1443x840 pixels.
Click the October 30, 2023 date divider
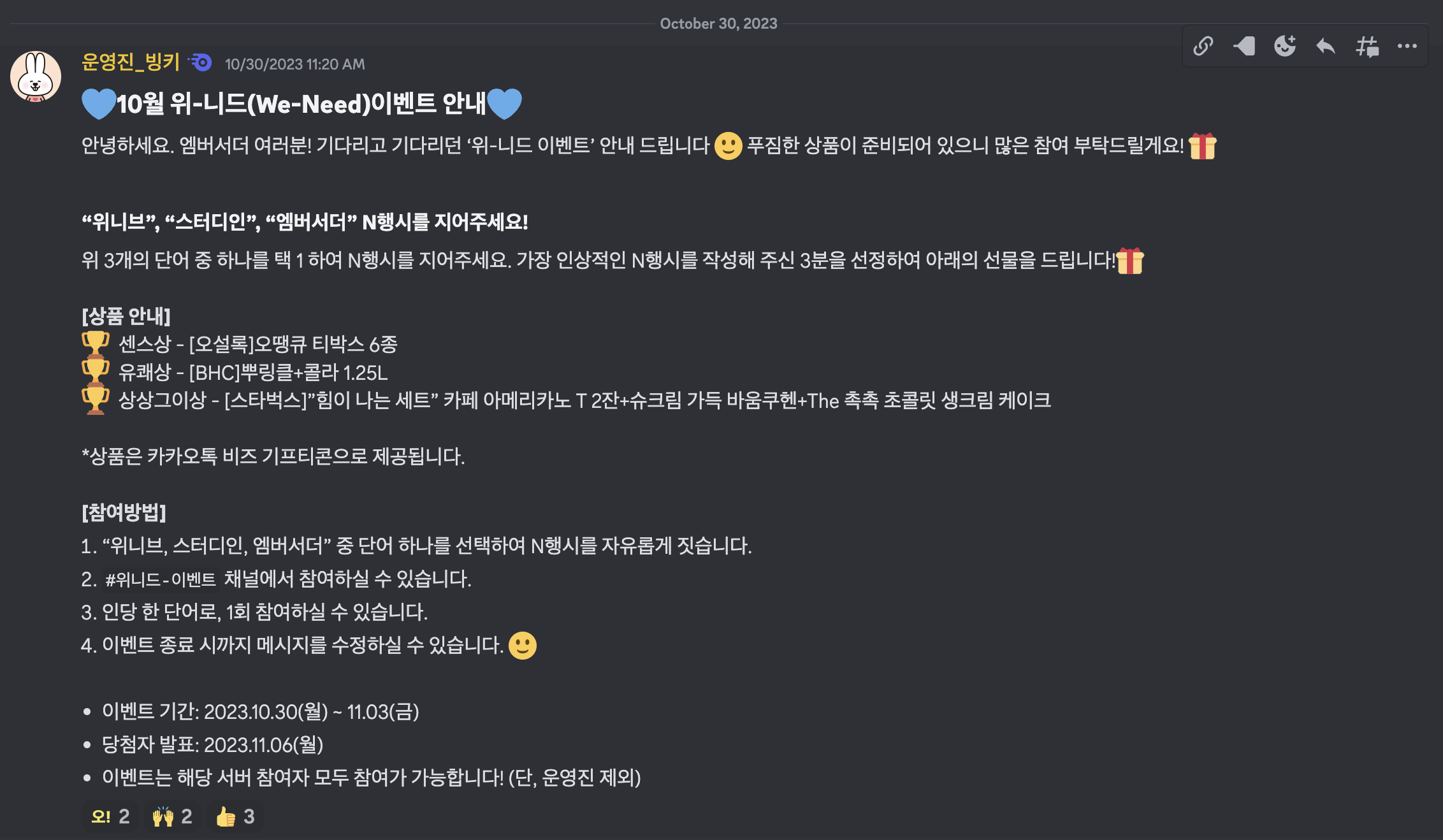point(718,24)
